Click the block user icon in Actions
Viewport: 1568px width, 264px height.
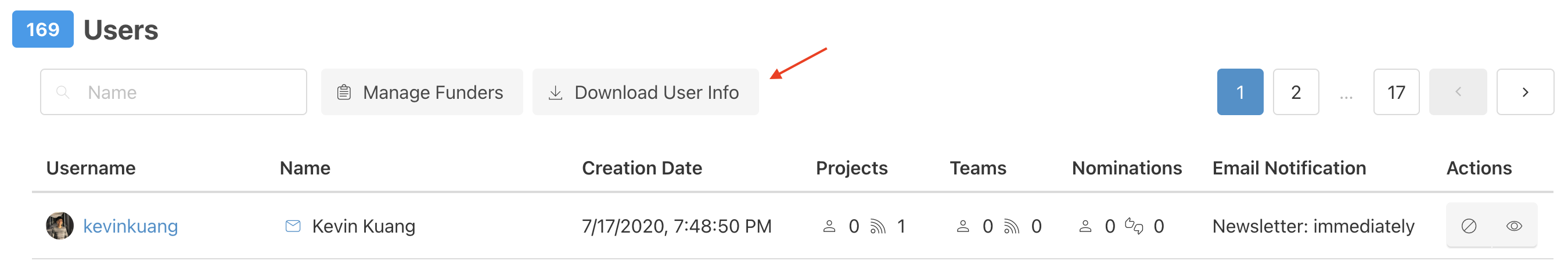click(x=1469, y=226)
